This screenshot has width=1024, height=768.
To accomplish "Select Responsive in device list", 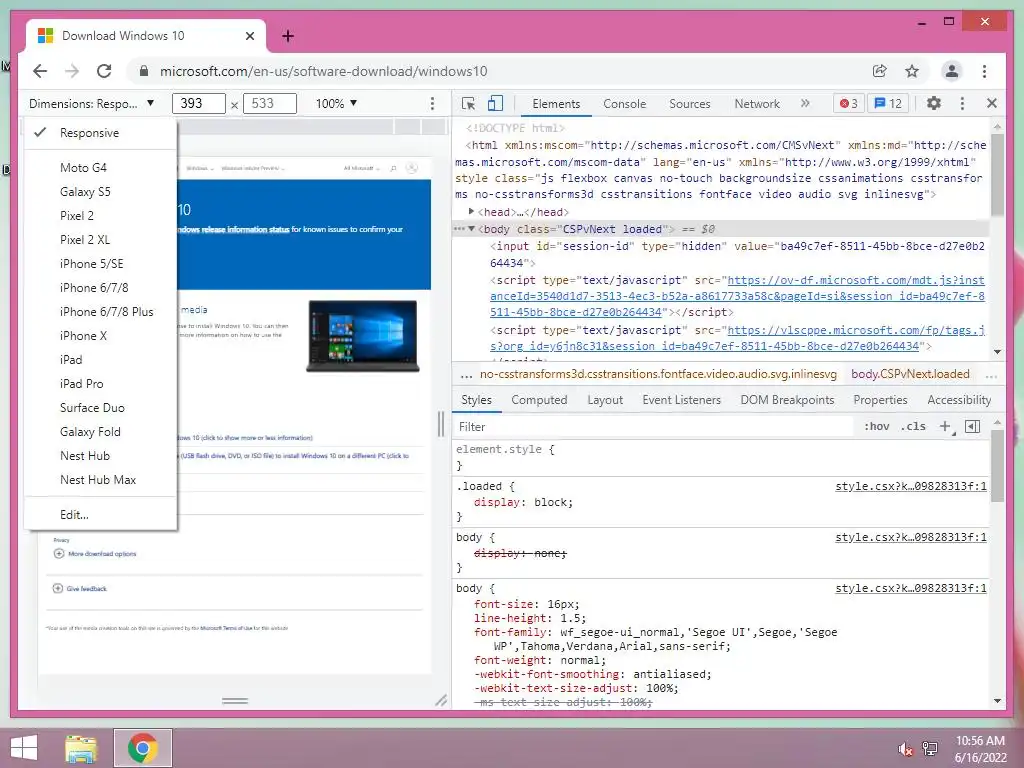I will [x=101, y=133].
